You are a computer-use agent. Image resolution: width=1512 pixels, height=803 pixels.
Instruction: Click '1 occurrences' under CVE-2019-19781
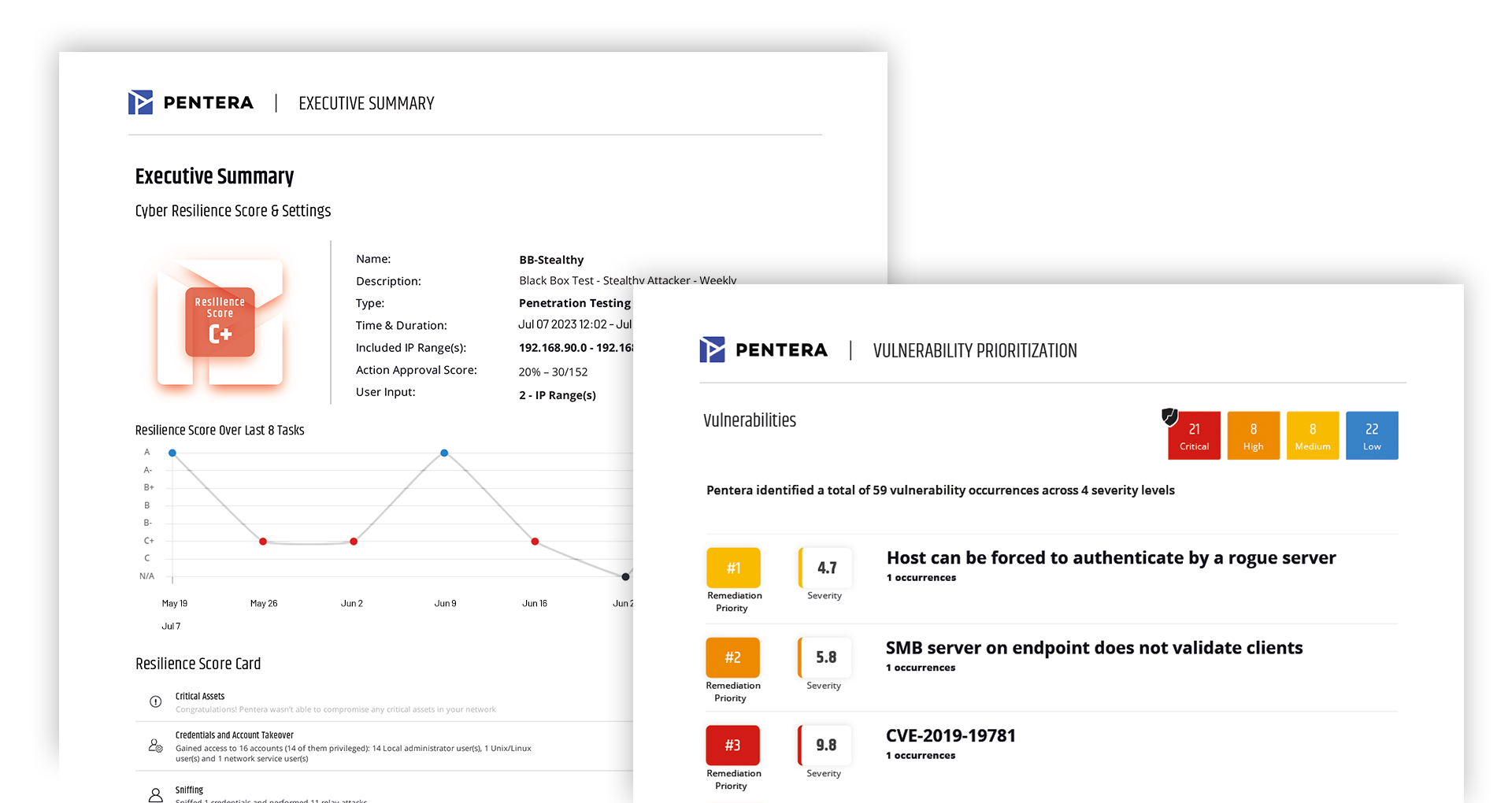coord(921,756)
